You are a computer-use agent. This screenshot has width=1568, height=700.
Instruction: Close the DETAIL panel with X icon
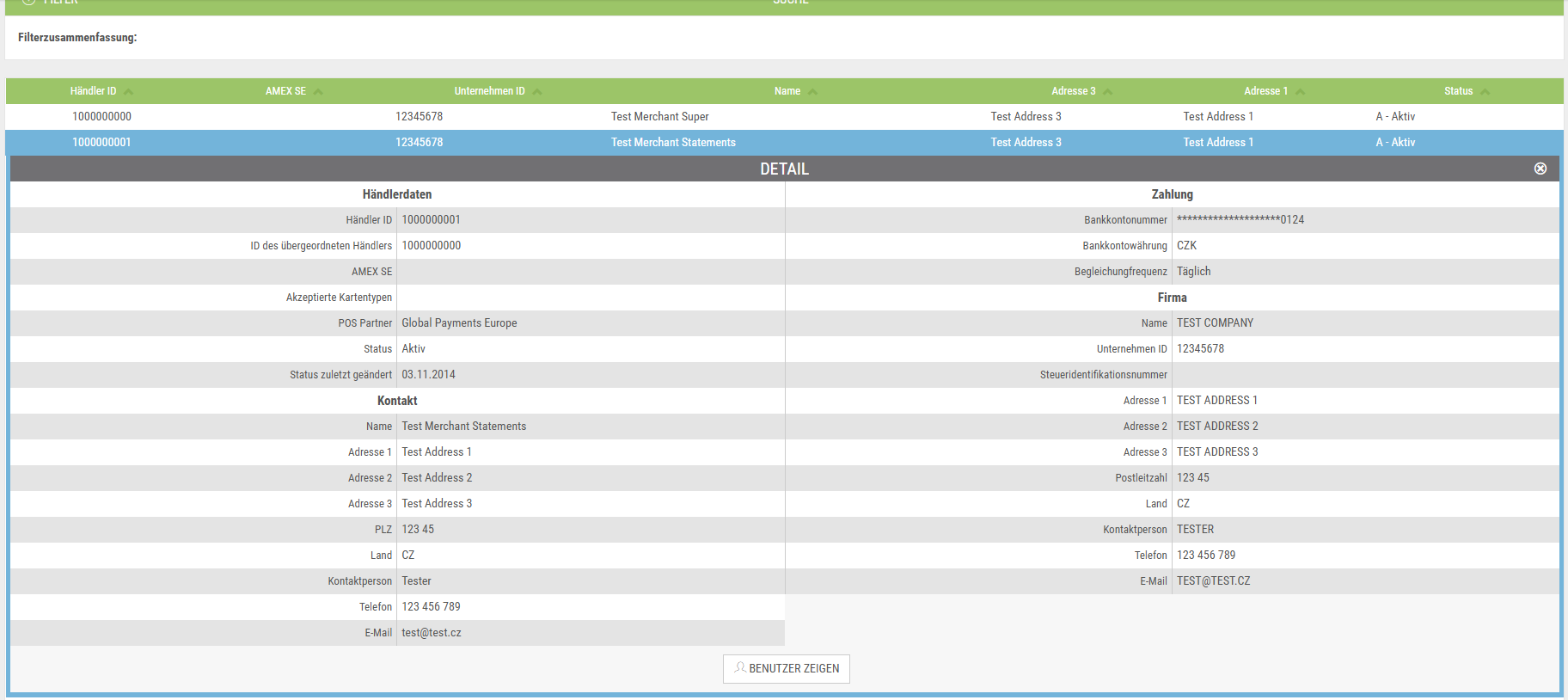click(1540, 169)
